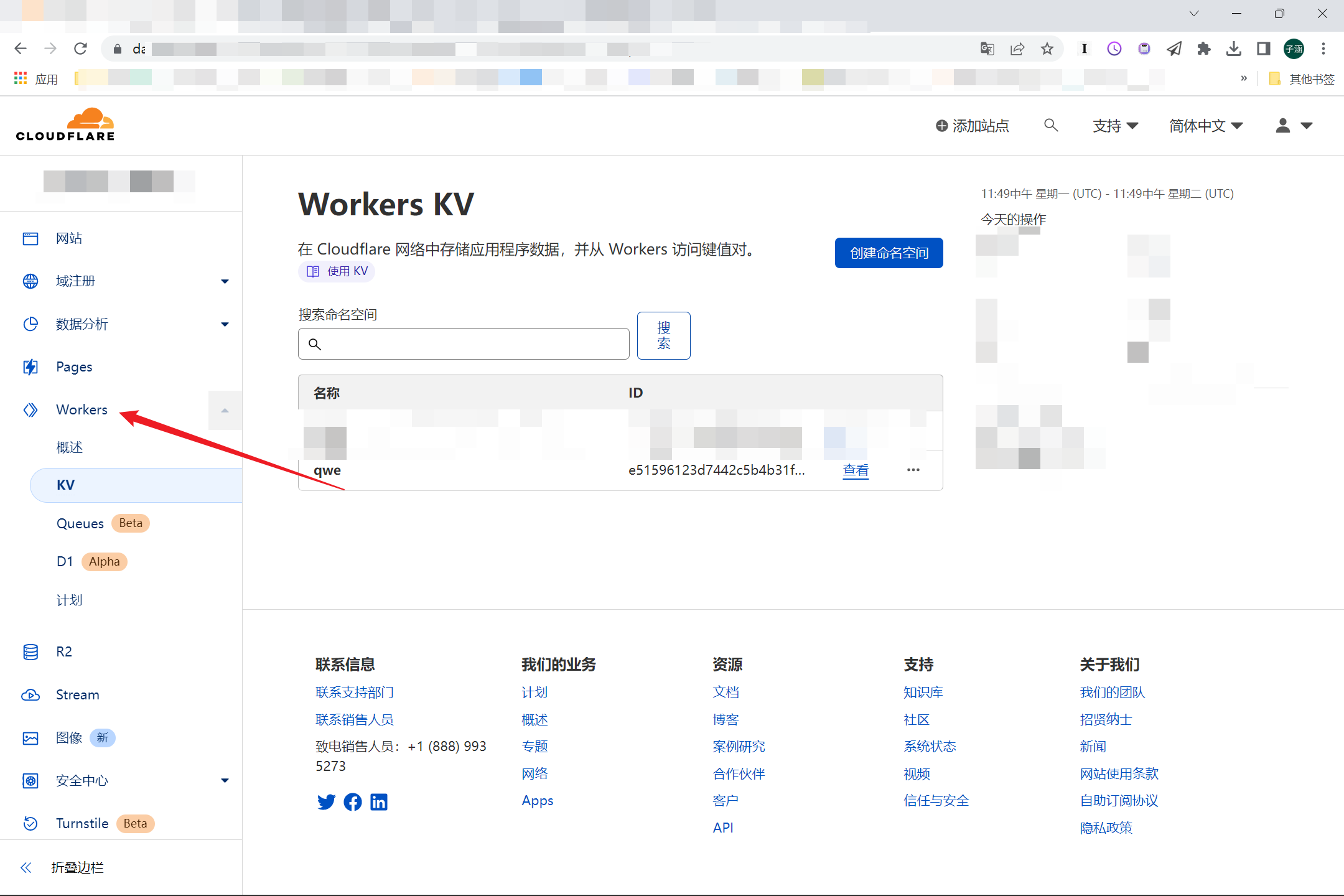Collapse the Workers submenu arrow

pos(225,411)
